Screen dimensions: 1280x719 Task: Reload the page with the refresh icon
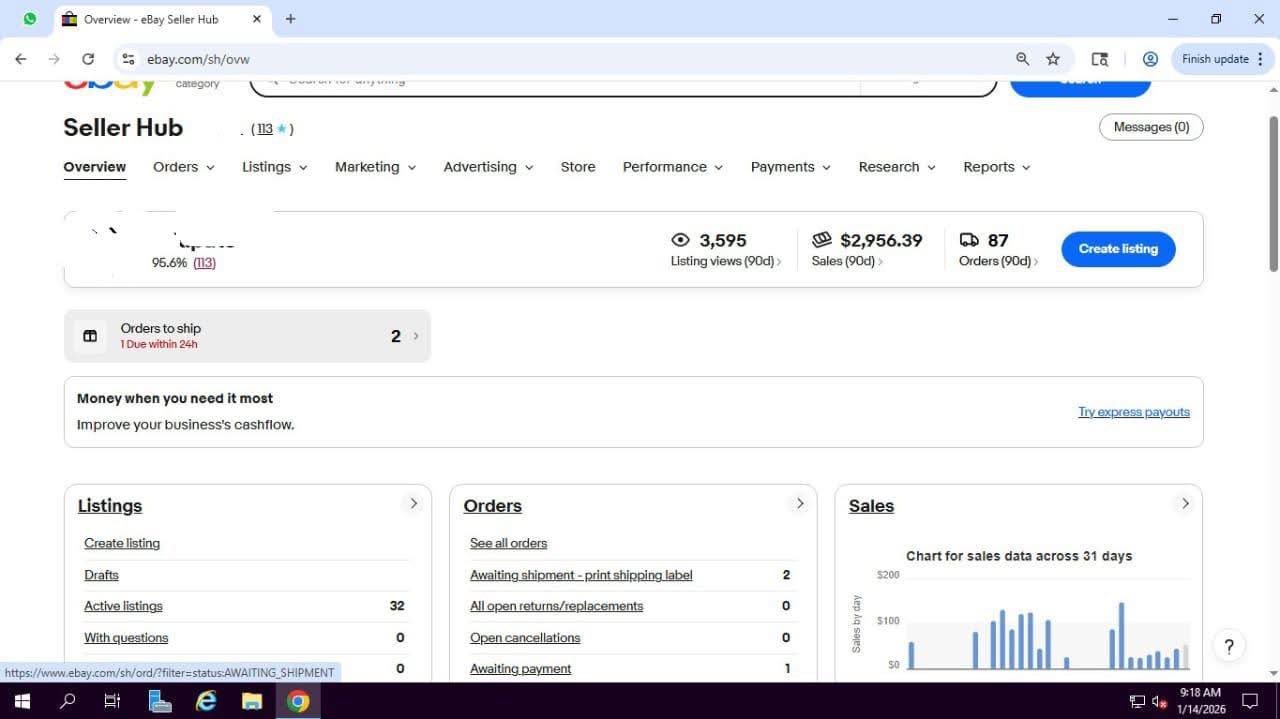[x=88, y=59]
